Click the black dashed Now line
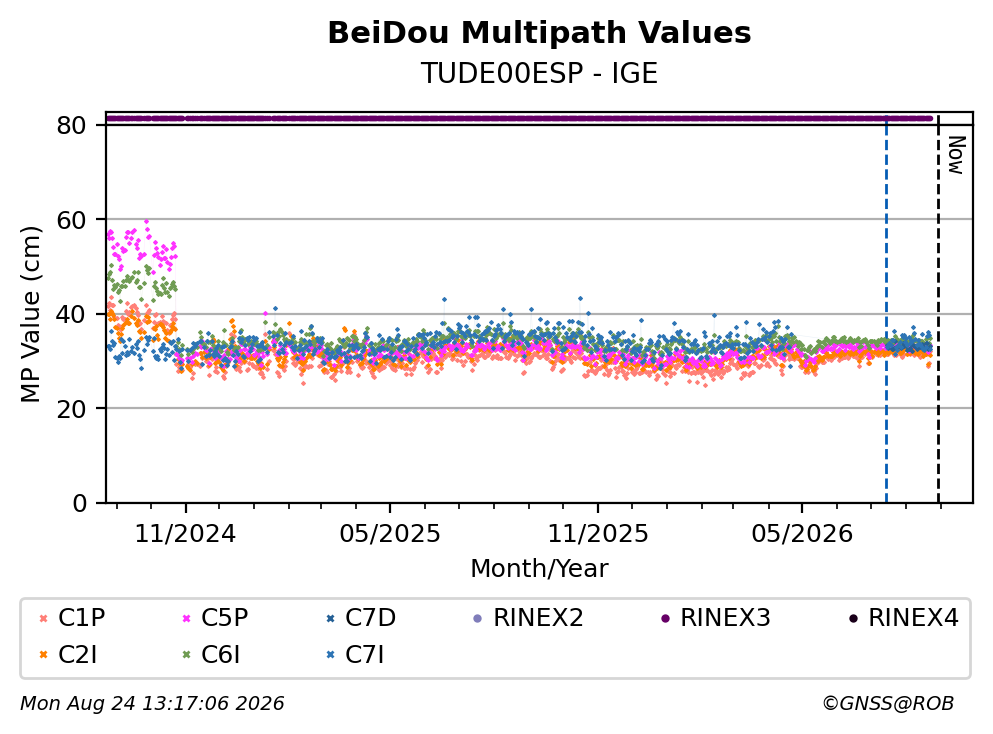Image resolution: width=993 pixels, height=734 pixels. [939, 308]
